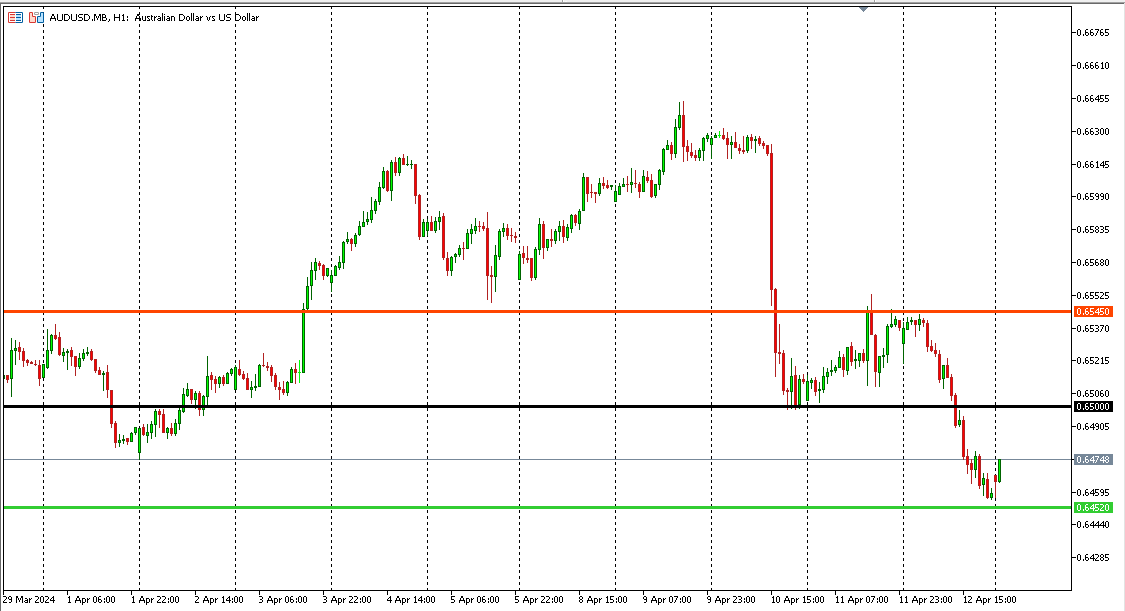Click the 0.65370 price scale value
Screen dimensions: 1125x611
pos(1093,328)
